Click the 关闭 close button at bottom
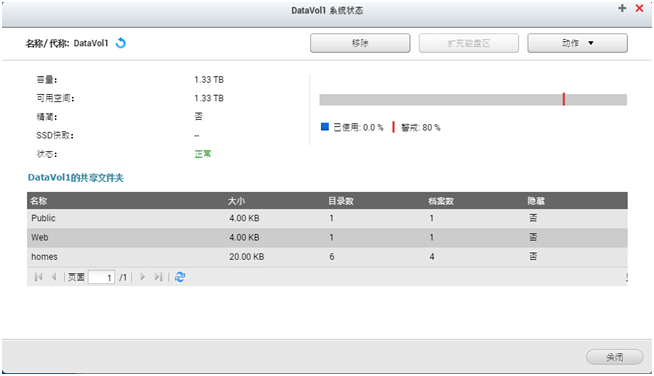The height and width of the screenshot is (376, 654). 614,357
